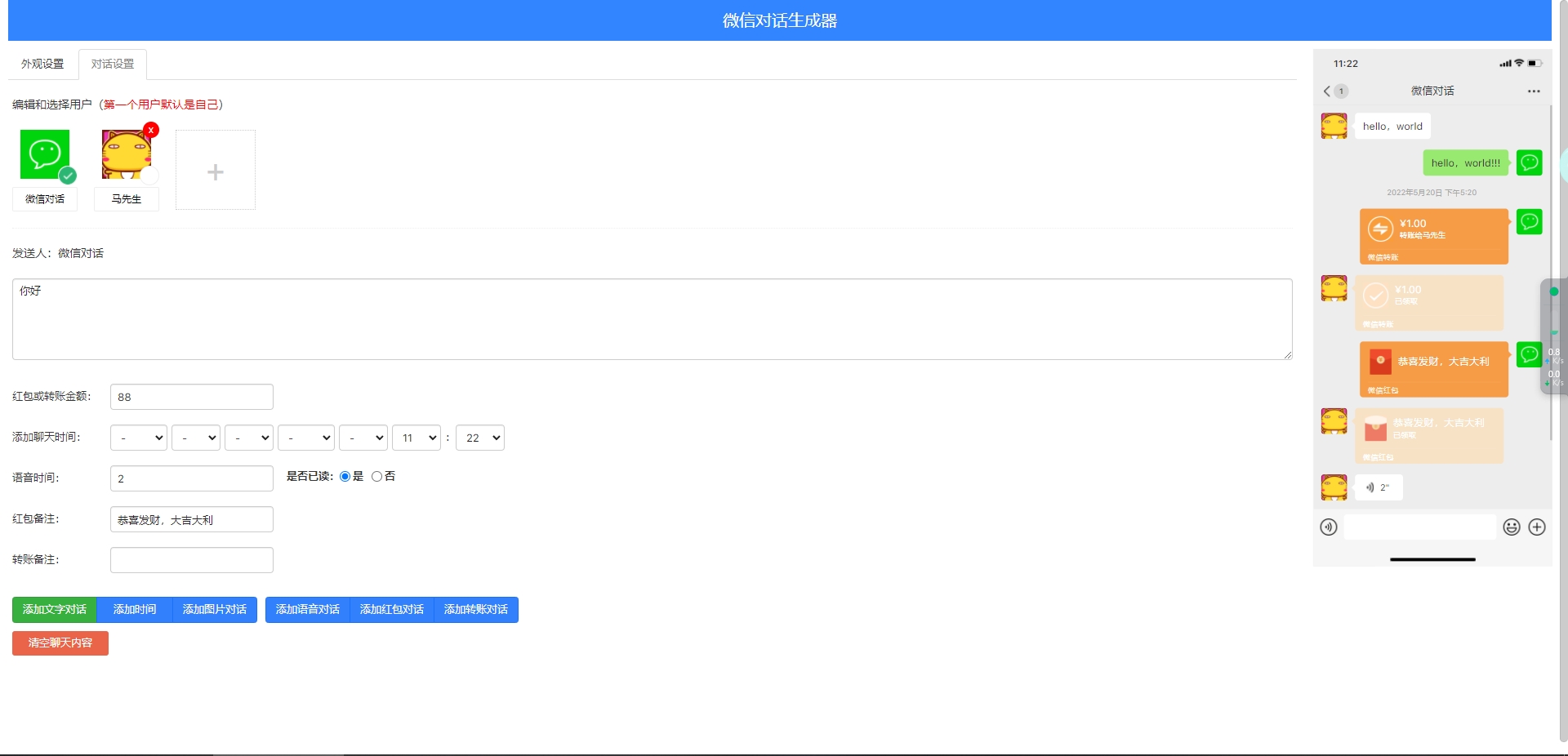The height and width of the screenshot is (756, 1568).
Task: Select 是 for 是否已读
Action: coord(345,477)
